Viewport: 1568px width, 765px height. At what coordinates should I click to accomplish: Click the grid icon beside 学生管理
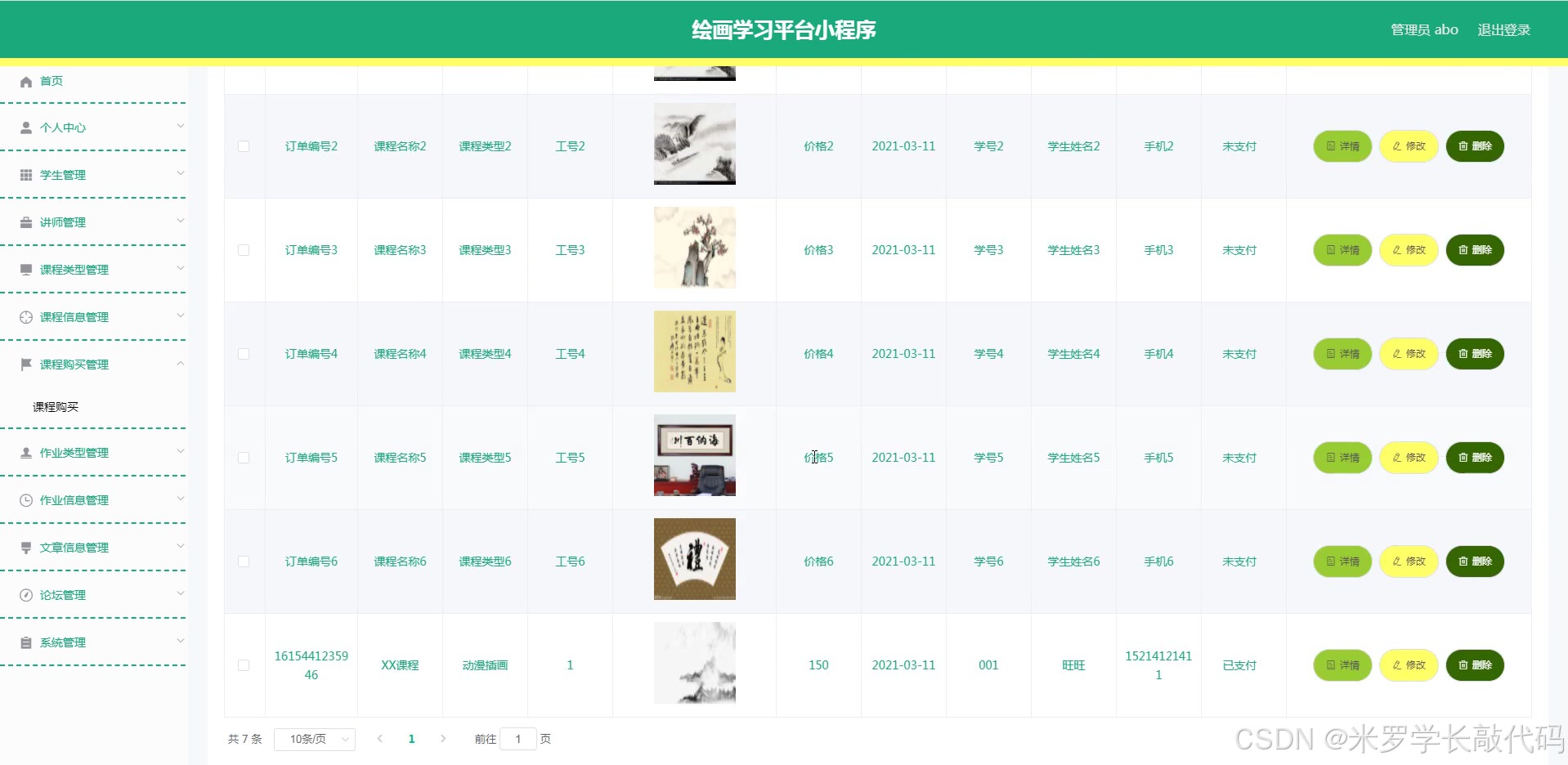25,174
